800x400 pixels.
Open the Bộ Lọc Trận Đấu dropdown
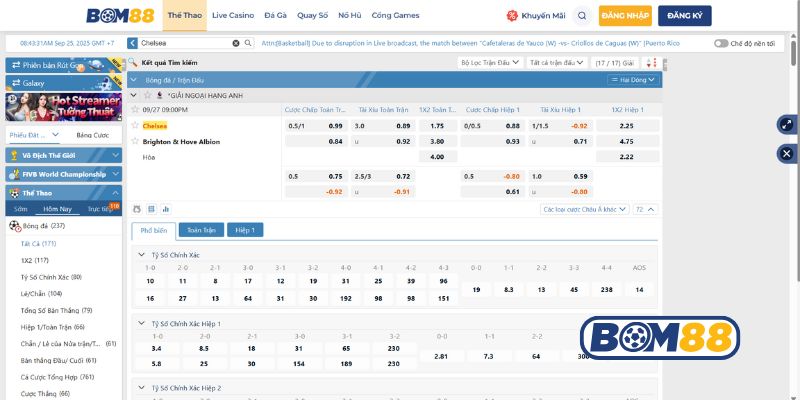(x=489, y=62)
